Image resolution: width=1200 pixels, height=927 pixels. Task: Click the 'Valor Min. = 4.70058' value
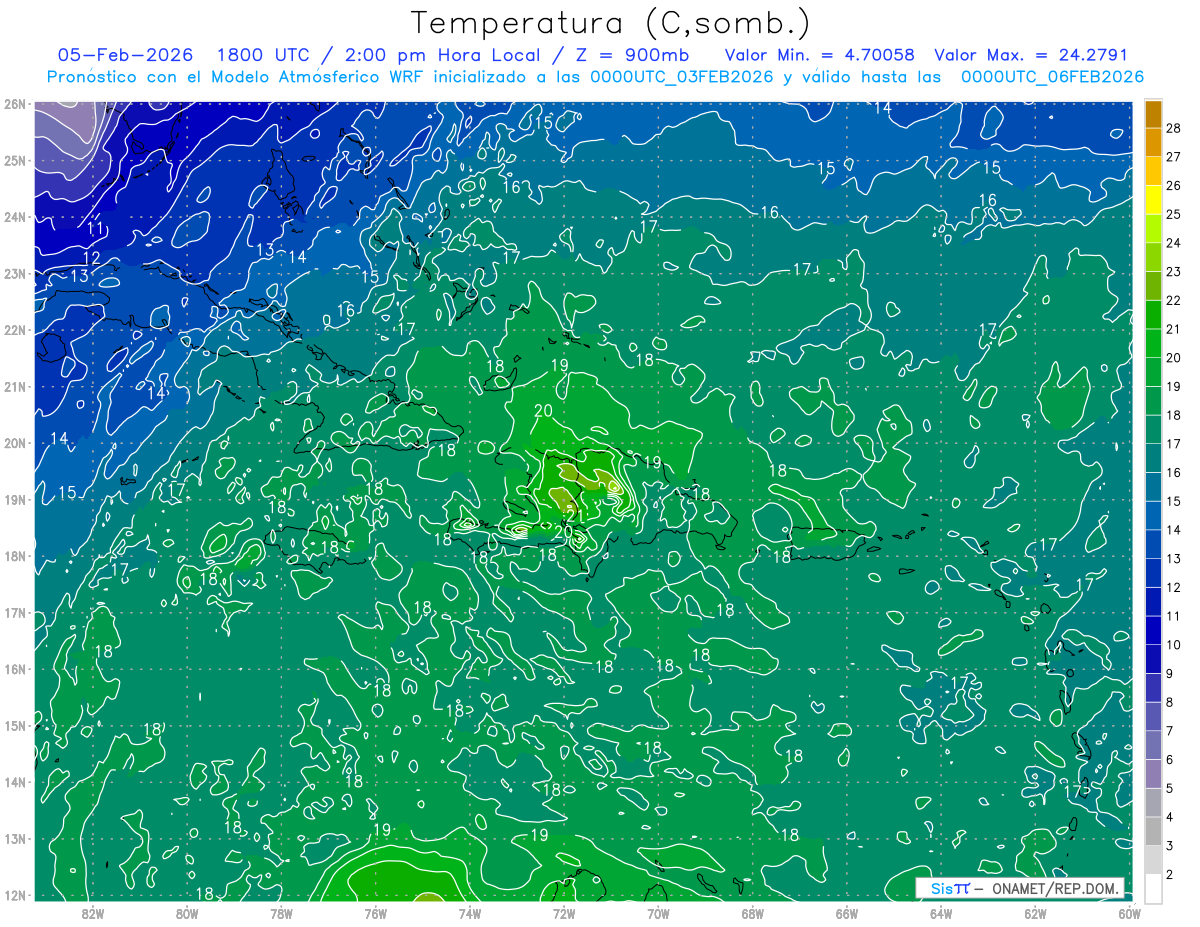pos(820,55)
